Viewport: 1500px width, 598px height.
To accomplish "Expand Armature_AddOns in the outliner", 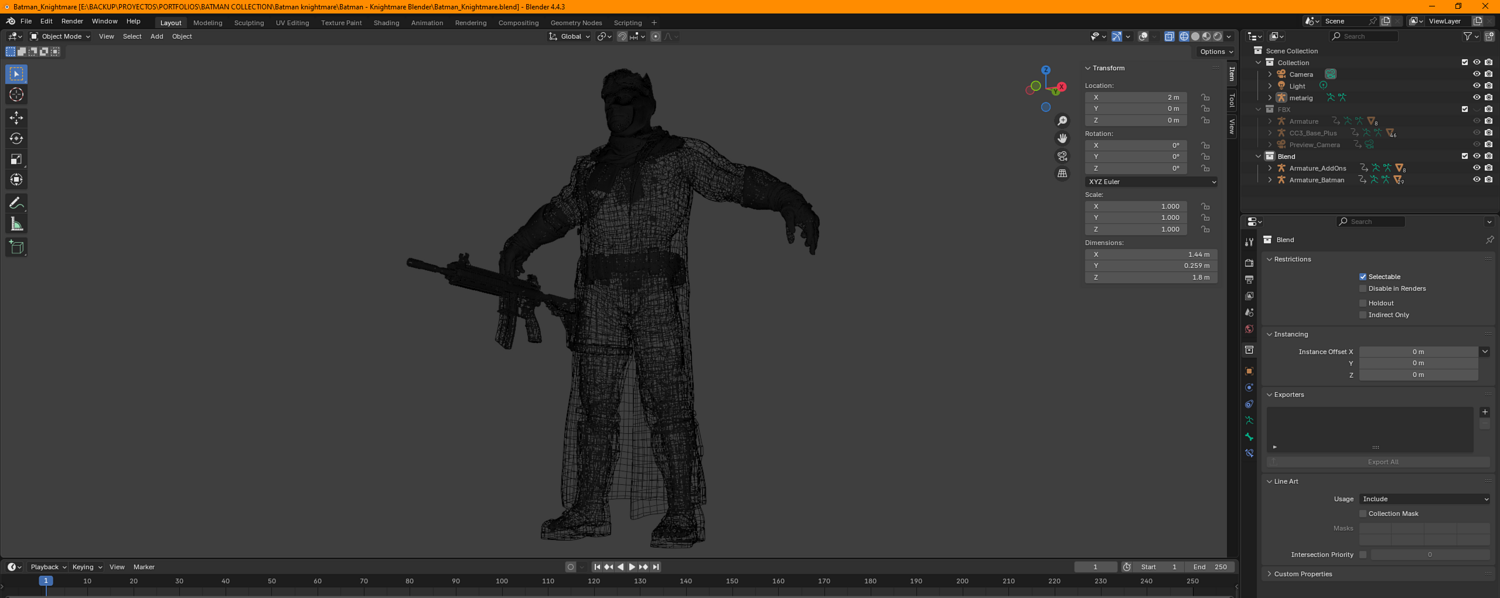I will [x=1270, y=168].
